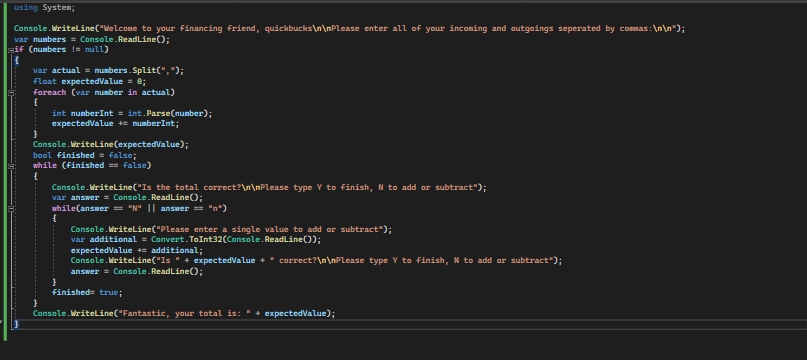This screenshot has height=360, width=807.
Task: Click the 'Convert.ToInt32' call
Action: tap(186, 239)
